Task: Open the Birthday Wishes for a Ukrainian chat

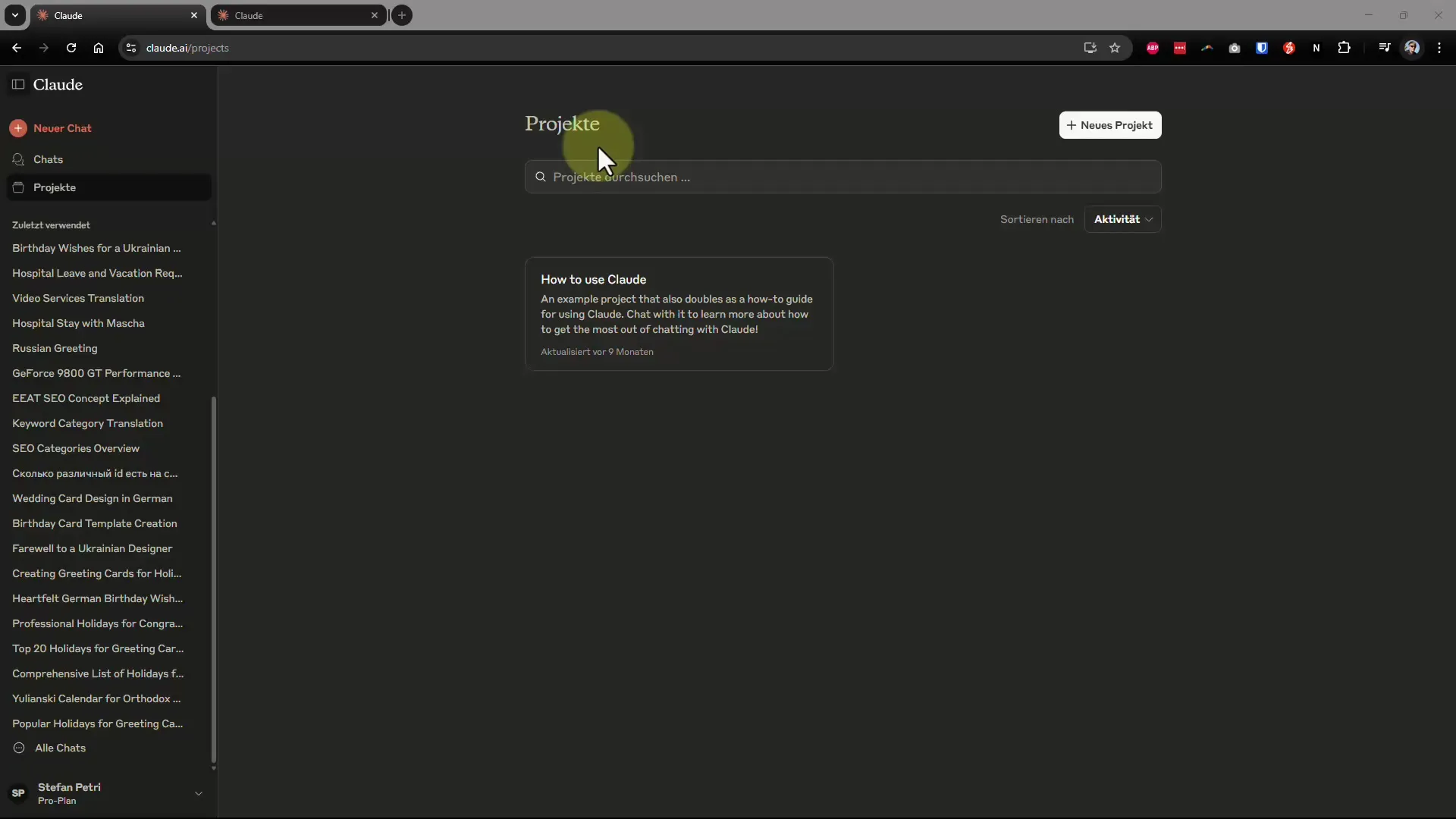Action: point(96,248)
